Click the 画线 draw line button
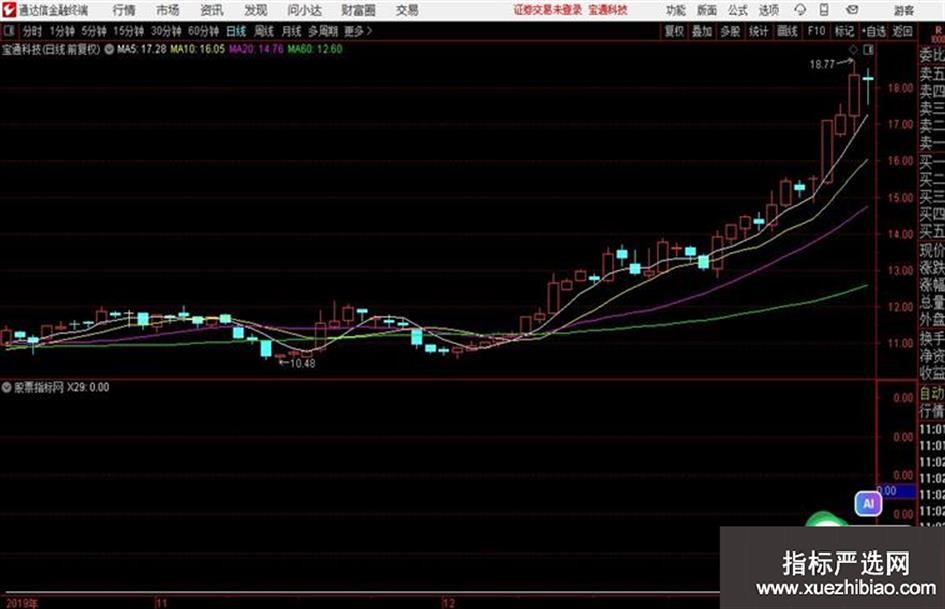 click(x=787, y=31)
